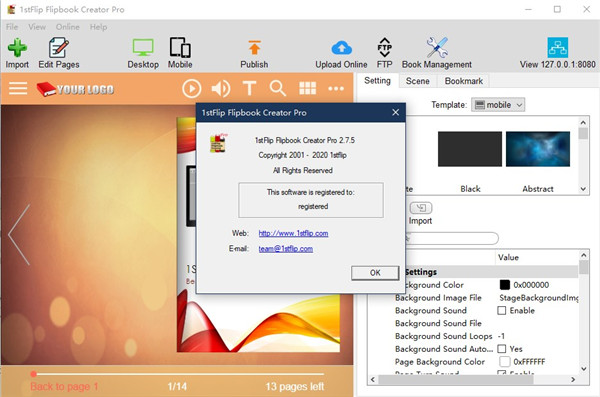The width and height of the screenshot is (600, 397).
Task: Switch to the Setting tab
Action: tap(377, 81)
